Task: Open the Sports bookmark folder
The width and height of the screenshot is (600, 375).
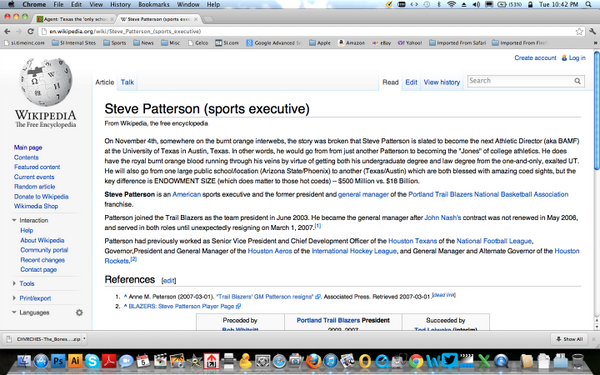Action: pos(114,43)
